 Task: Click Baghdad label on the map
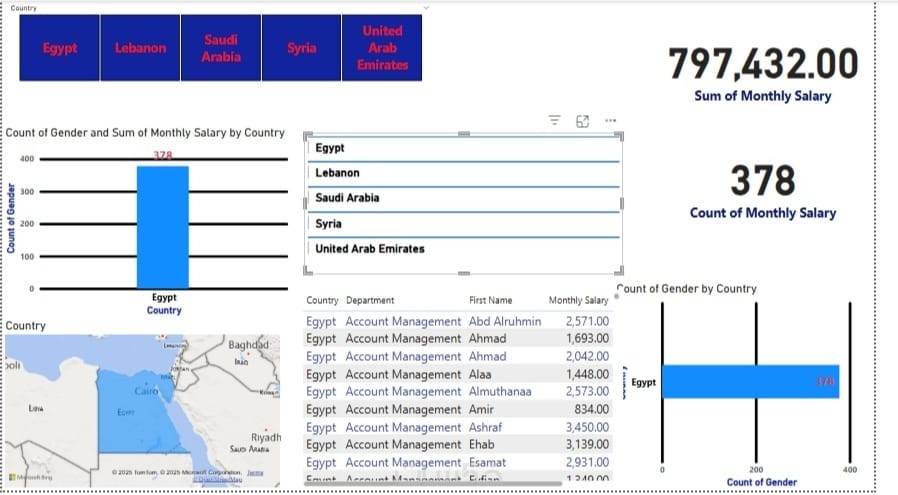click(248, 345)
